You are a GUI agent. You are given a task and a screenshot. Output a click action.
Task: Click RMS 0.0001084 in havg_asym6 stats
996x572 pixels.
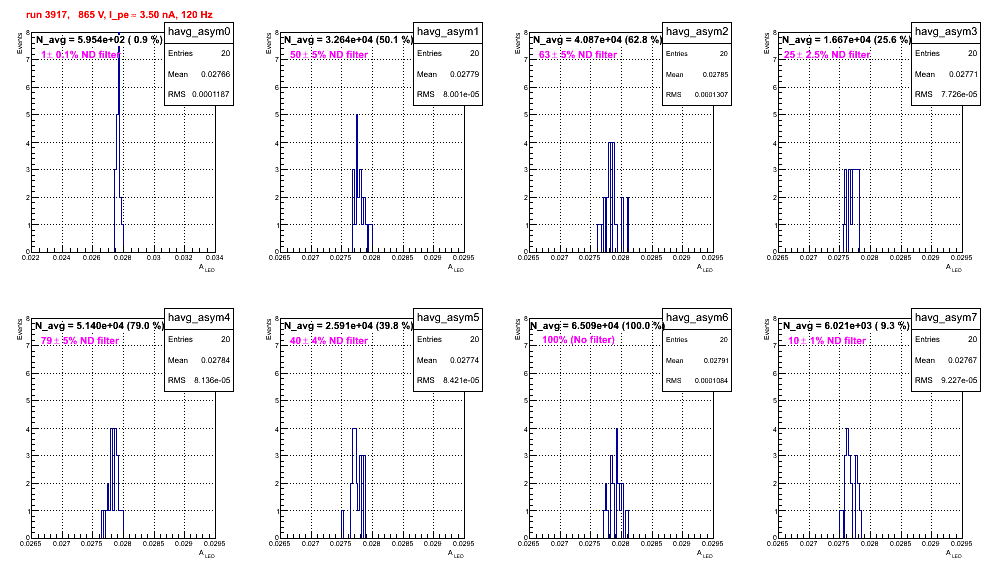pos(697,380)
